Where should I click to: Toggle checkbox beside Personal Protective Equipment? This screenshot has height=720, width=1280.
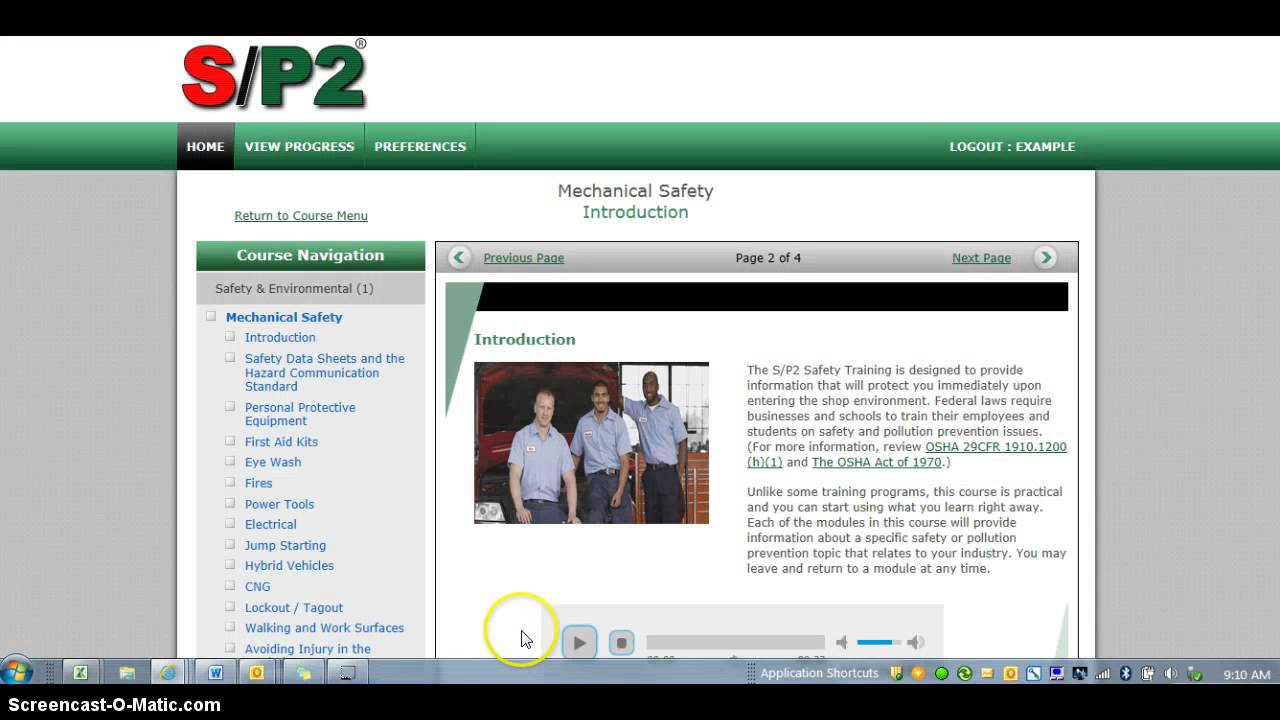(230, 406)
